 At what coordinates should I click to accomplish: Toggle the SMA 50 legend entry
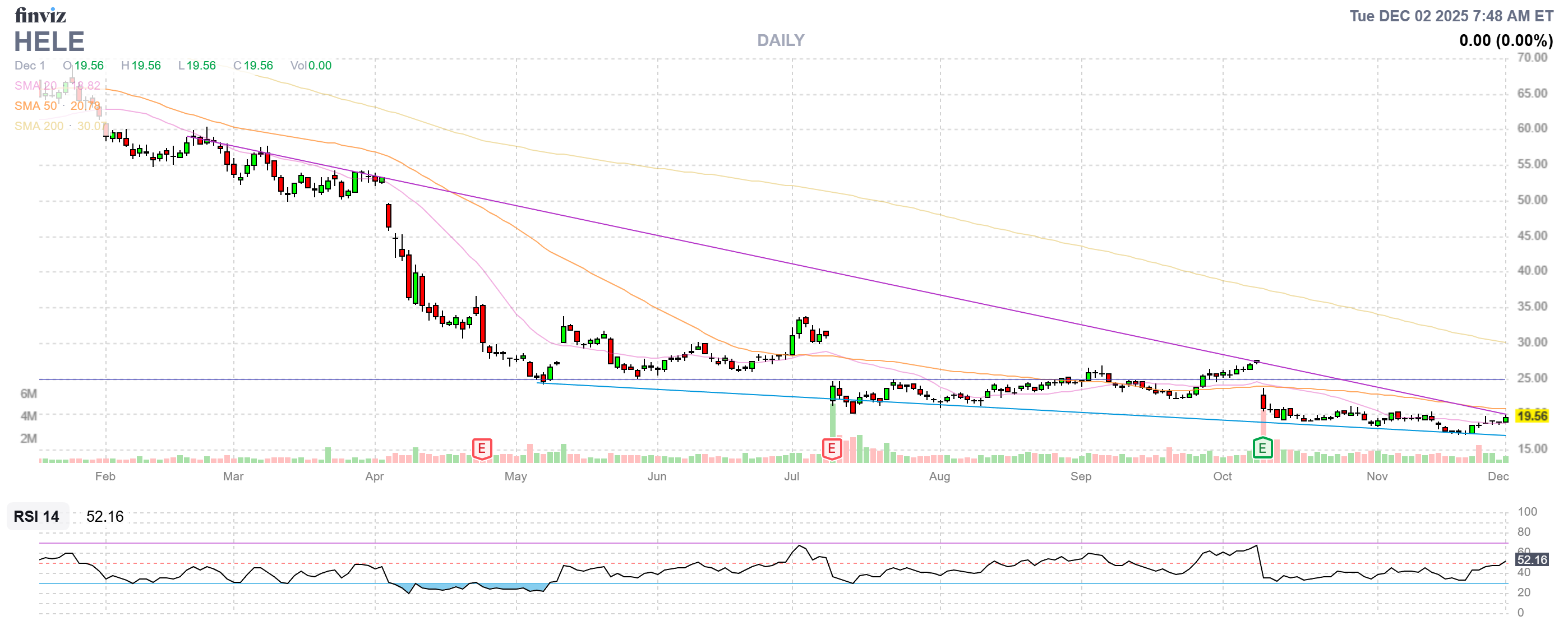click(x=35, y=106)
